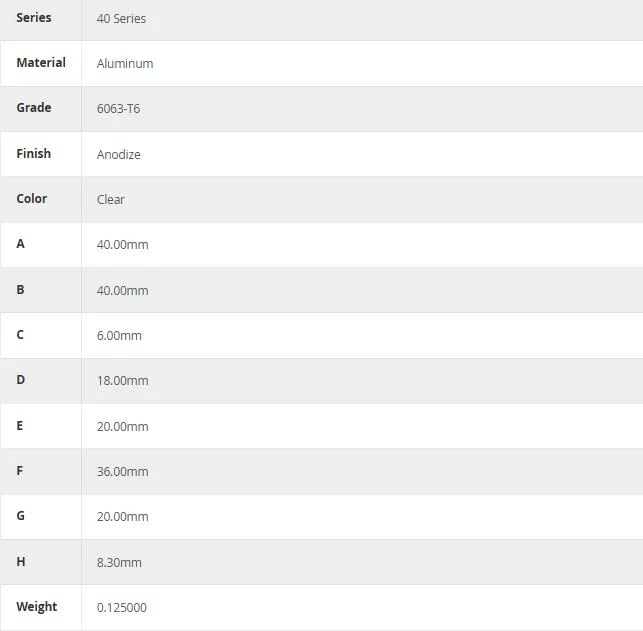Image resolution: width=643 pixels, height=631 pixels.
Task: Select the Grade label
Action: click(x=34, y=108)
